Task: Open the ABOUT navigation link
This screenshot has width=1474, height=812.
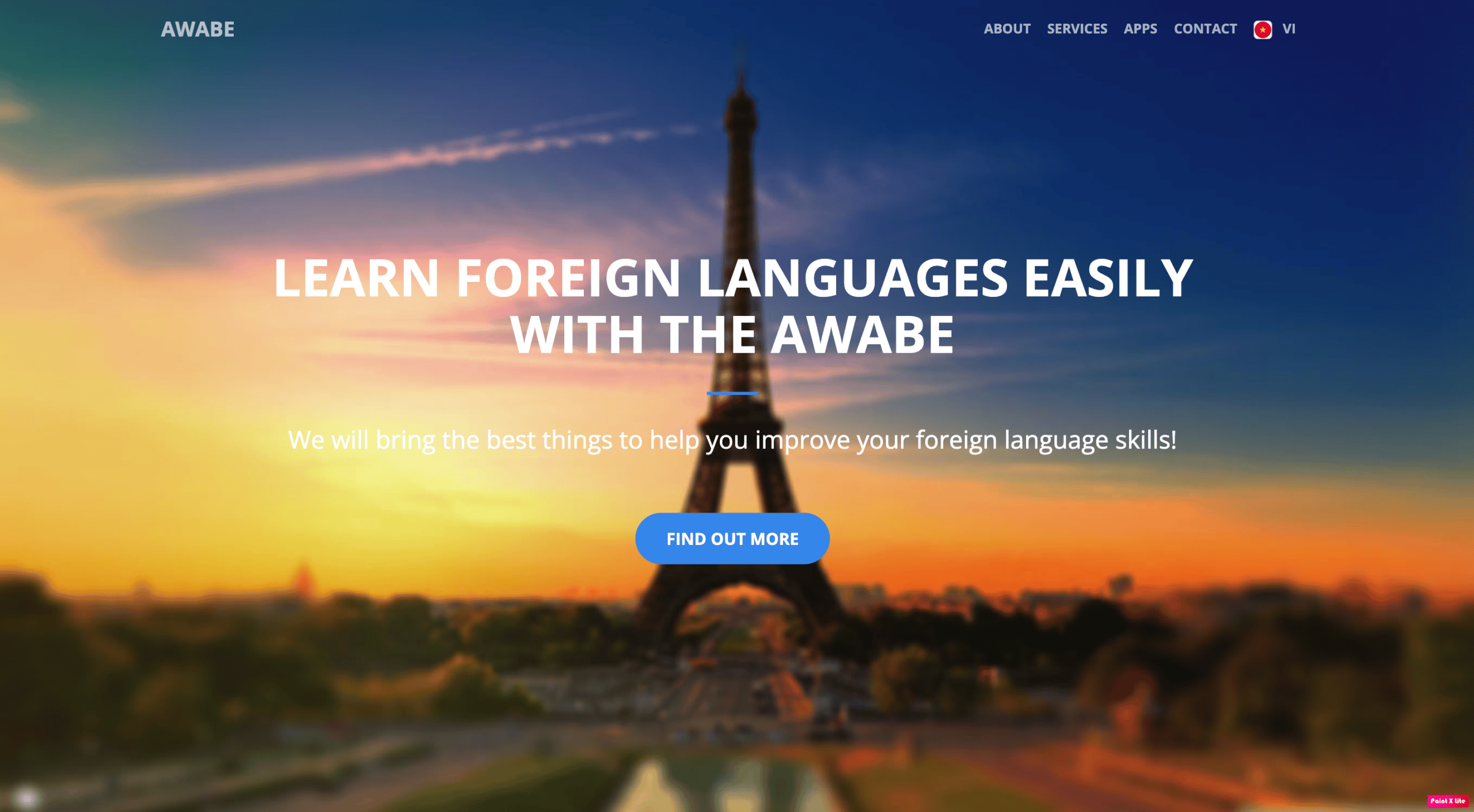Action: 1006,28
